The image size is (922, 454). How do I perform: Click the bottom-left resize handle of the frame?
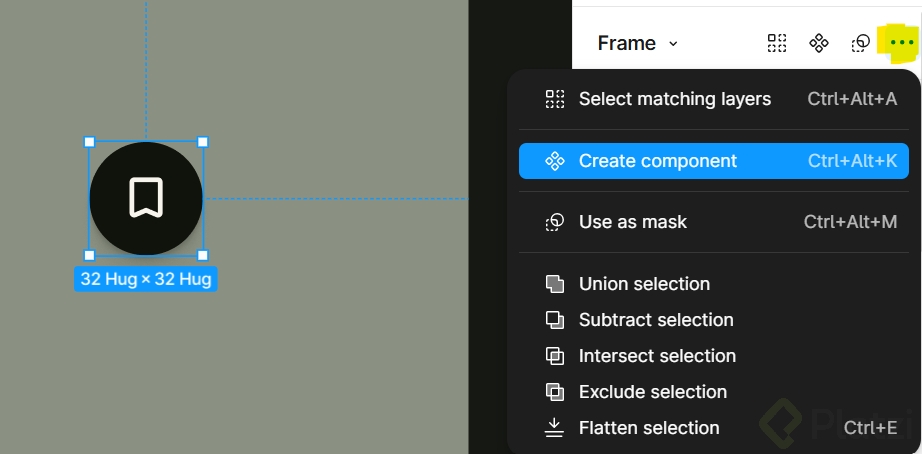tap(89, 255)
